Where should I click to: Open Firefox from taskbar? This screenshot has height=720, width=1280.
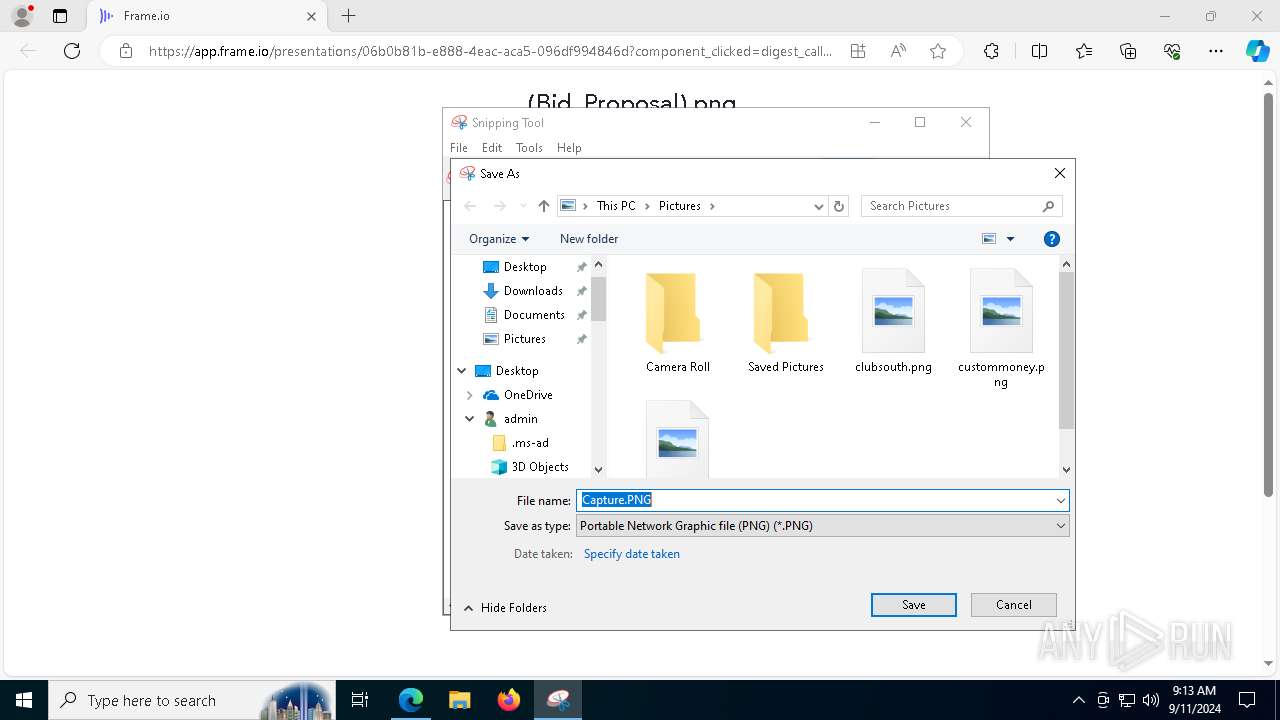[x=509, y=700]
